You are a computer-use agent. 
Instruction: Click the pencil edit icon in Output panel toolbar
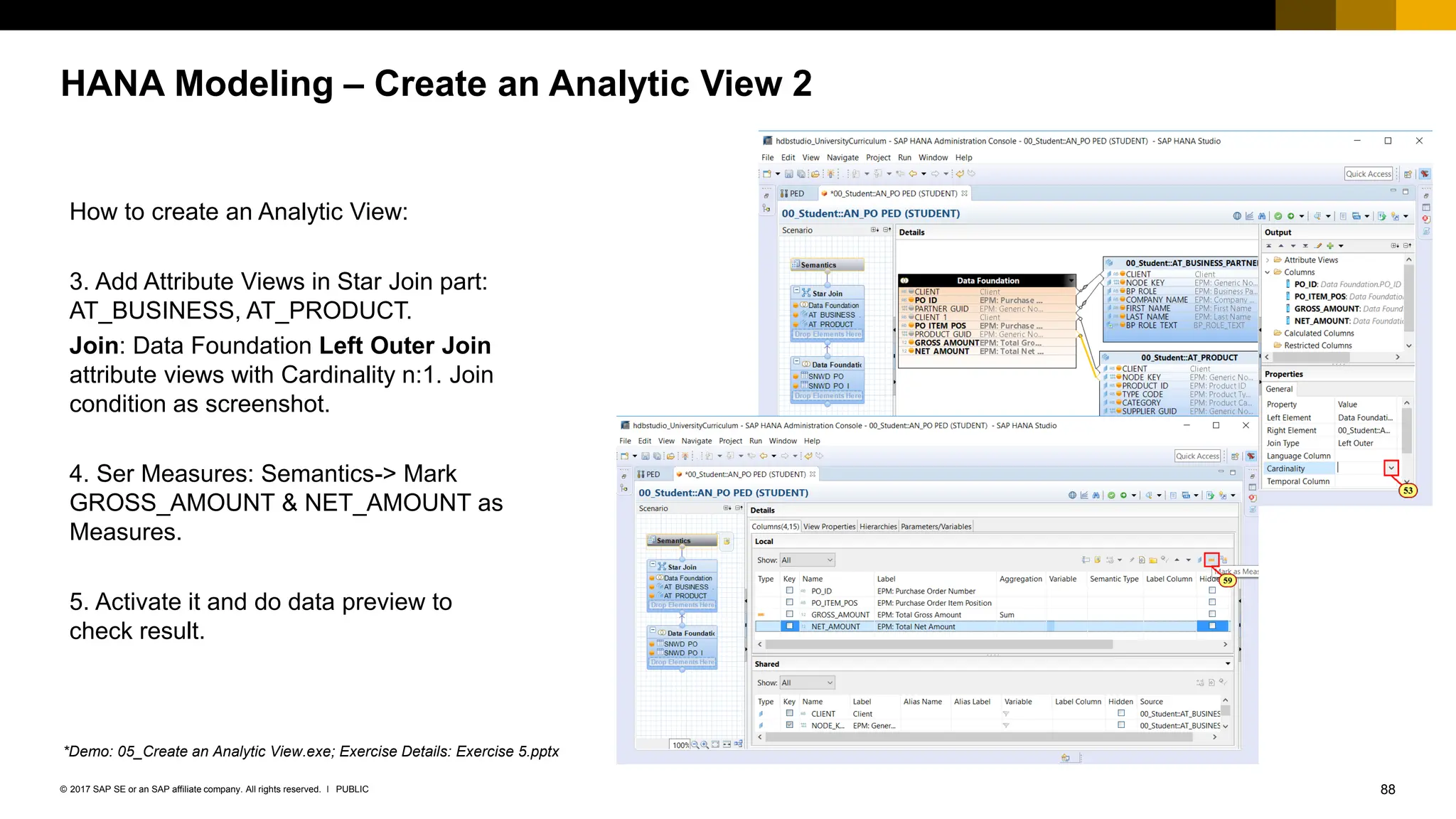click(x=1318, y=246)
